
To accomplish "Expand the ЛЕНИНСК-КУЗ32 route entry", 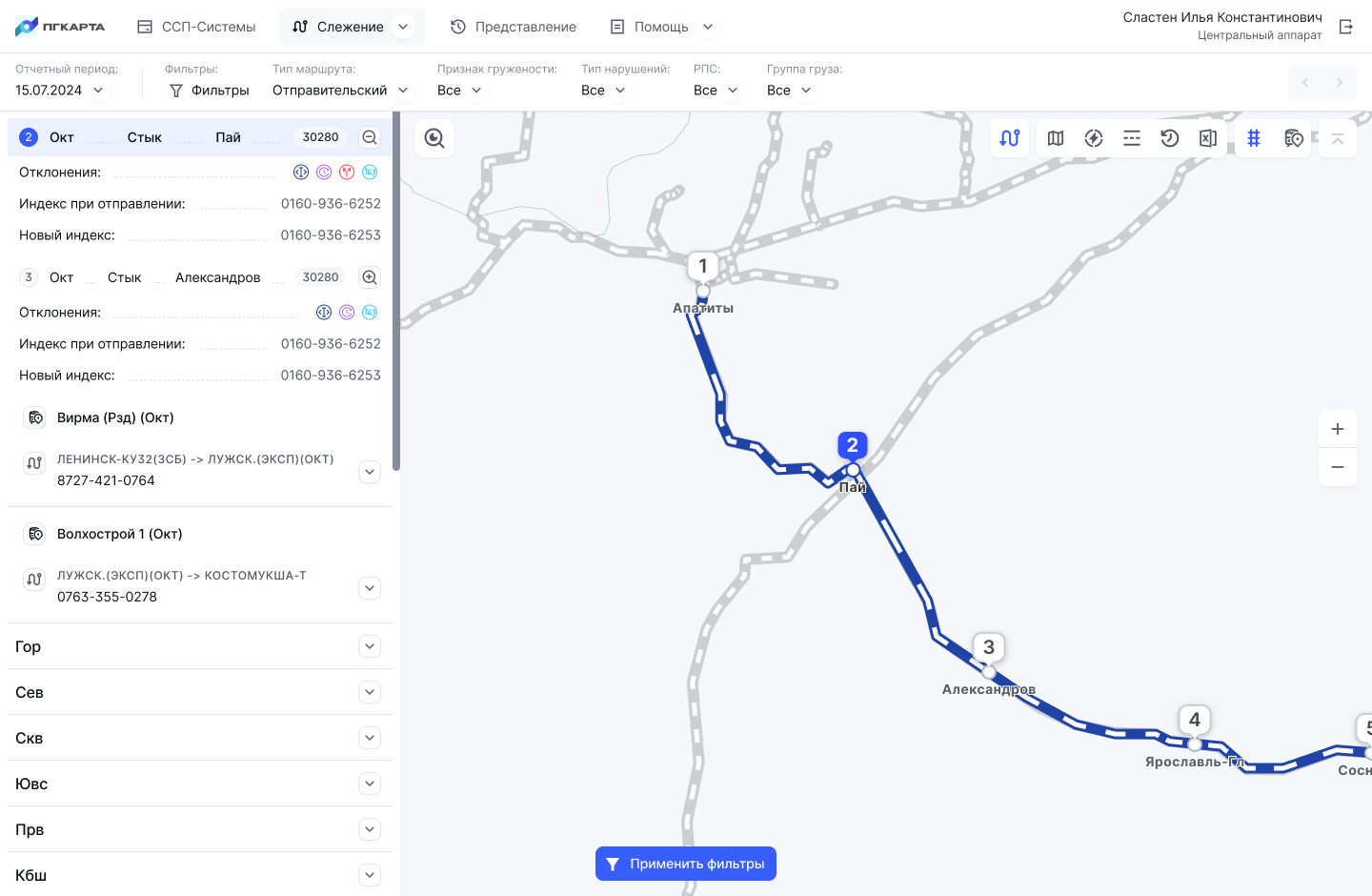I will point(370,472).
